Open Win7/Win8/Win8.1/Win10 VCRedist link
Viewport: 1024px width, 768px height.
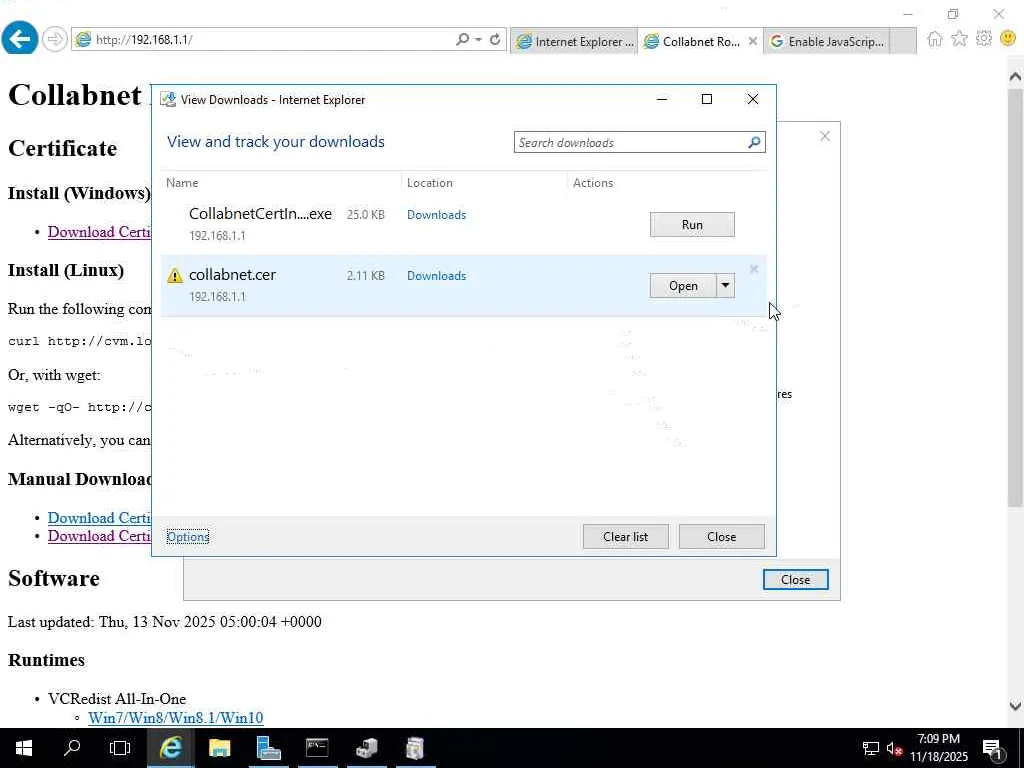click(x=176, y=718)
